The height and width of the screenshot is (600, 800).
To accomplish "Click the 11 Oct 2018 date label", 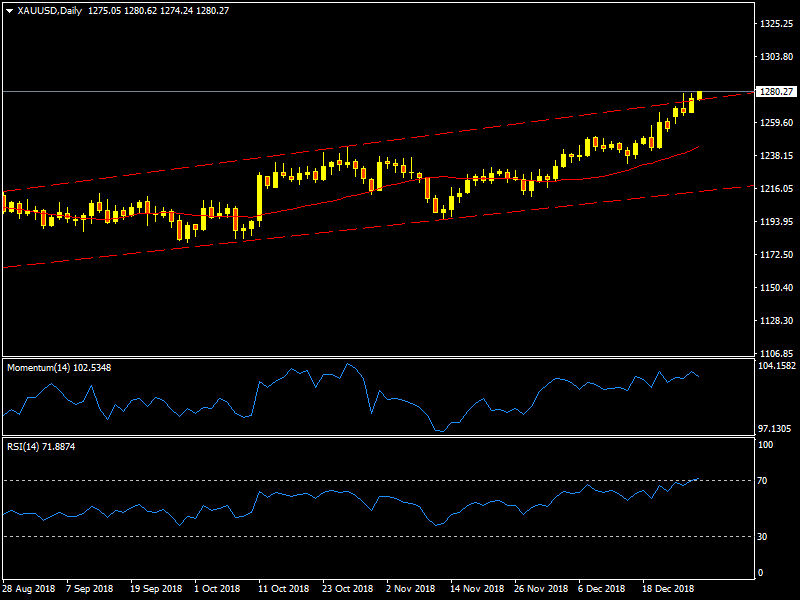I will (283, 589).
